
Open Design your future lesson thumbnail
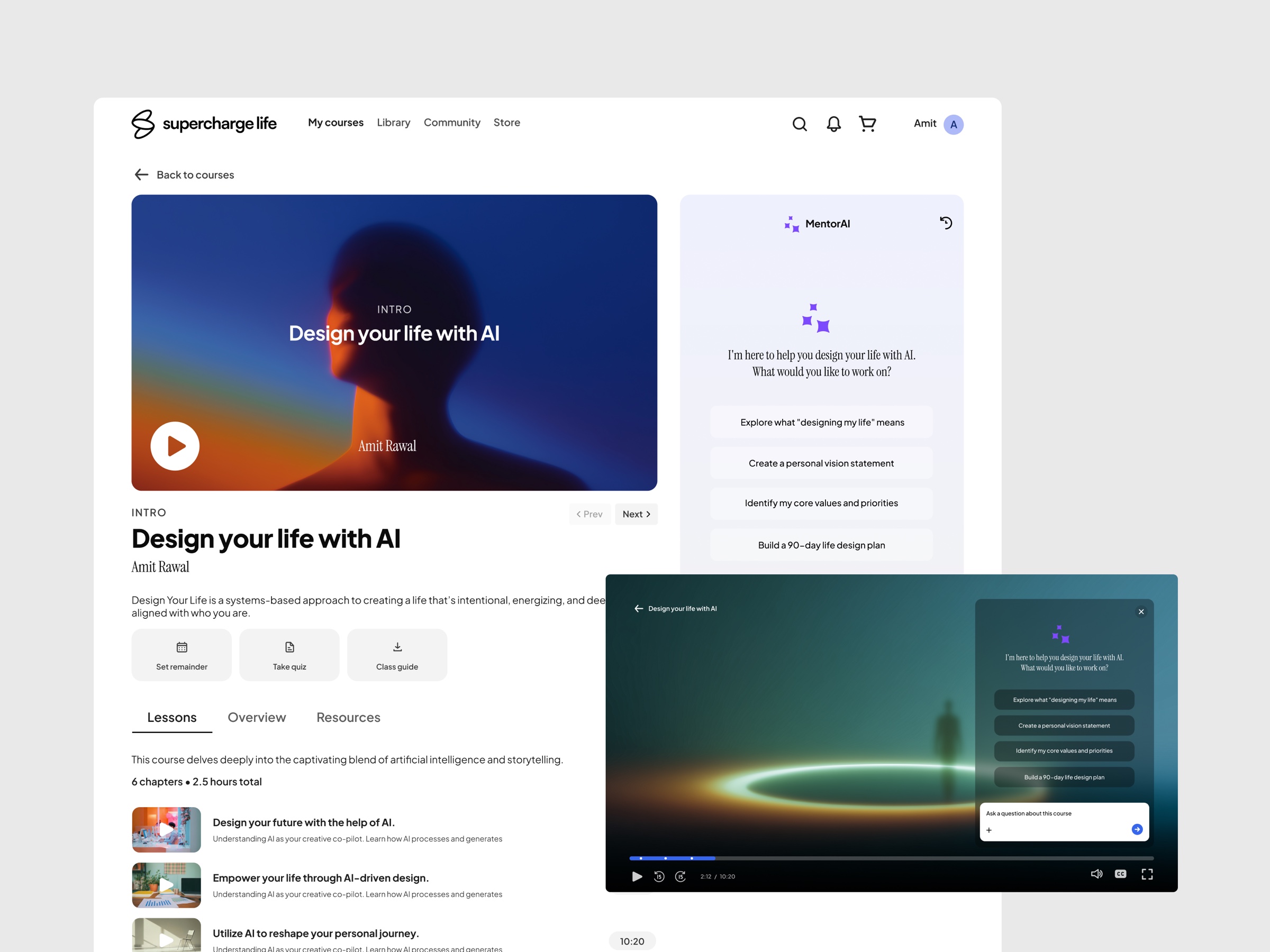[x=167, y=830]
